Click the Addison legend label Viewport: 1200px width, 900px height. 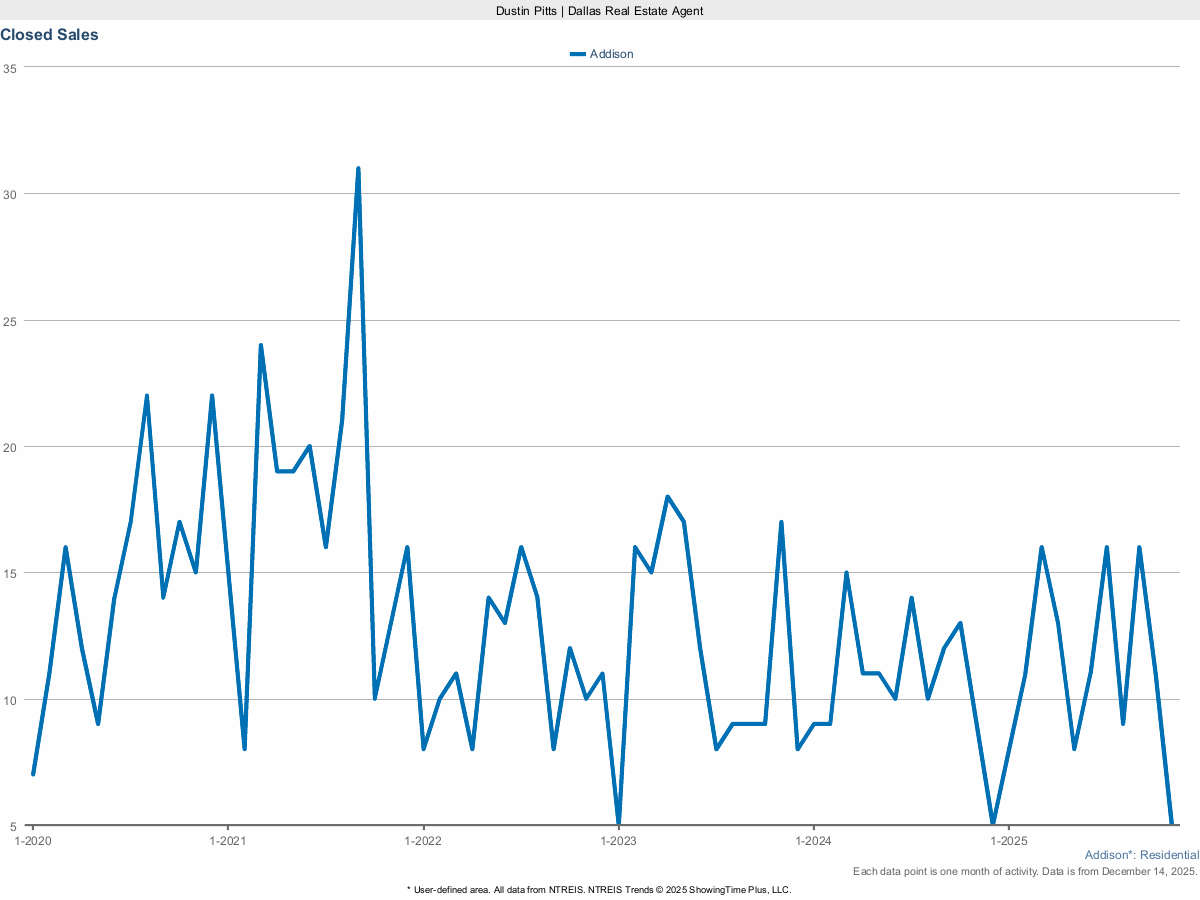click(611, 54)
